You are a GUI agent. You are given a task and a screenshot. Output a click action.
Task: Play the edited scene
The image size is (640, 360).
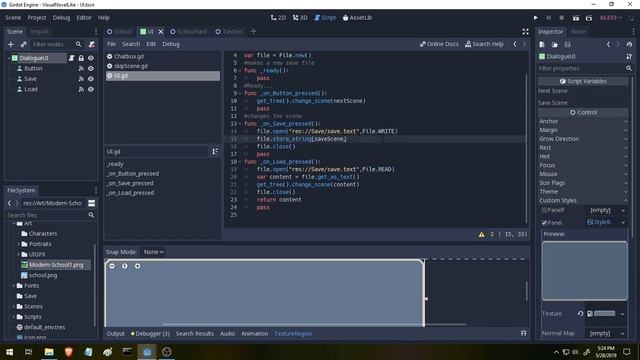576,18
